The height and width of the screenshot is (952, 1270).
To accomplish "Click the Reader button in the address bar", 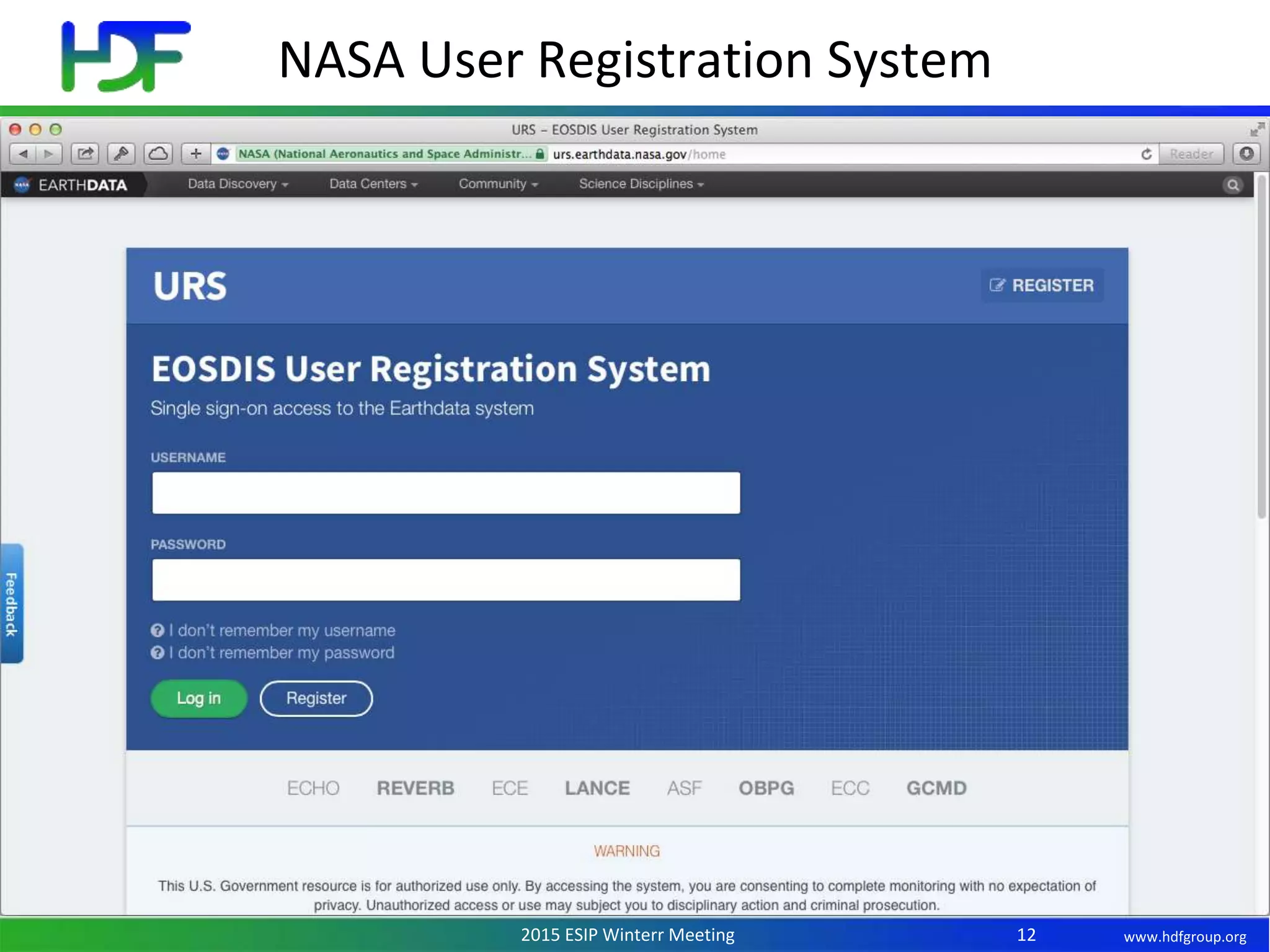I will click(x=1191, y=154).
